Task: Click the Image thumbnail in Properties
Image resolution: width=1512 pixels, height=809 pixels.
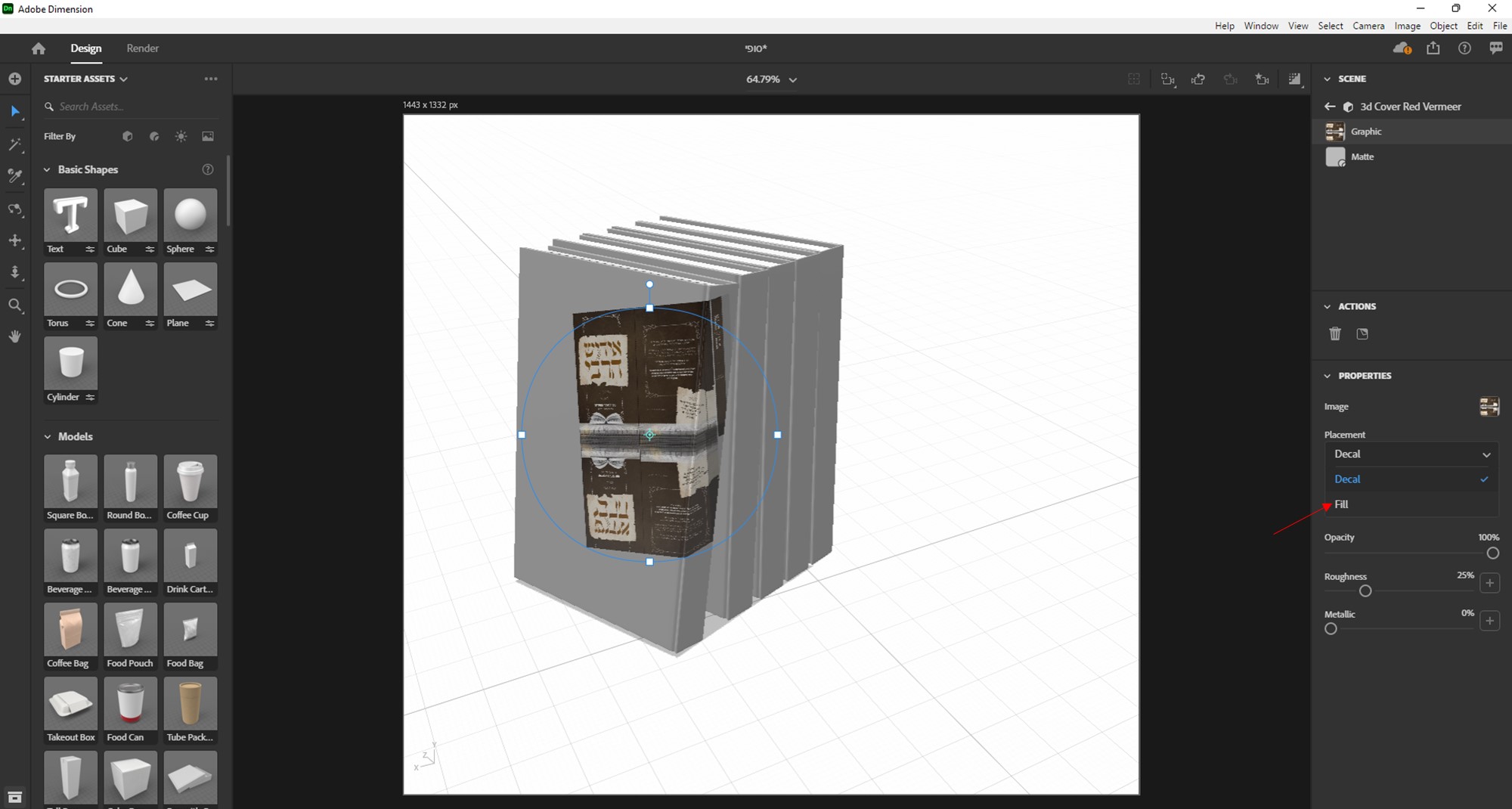Action: click(1489, 407)
